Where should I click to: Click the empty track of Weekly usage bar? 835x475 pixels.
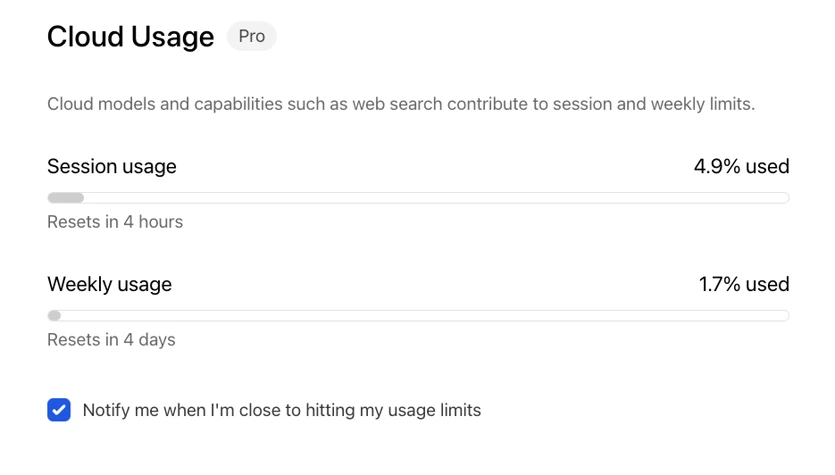click(425, 316)
